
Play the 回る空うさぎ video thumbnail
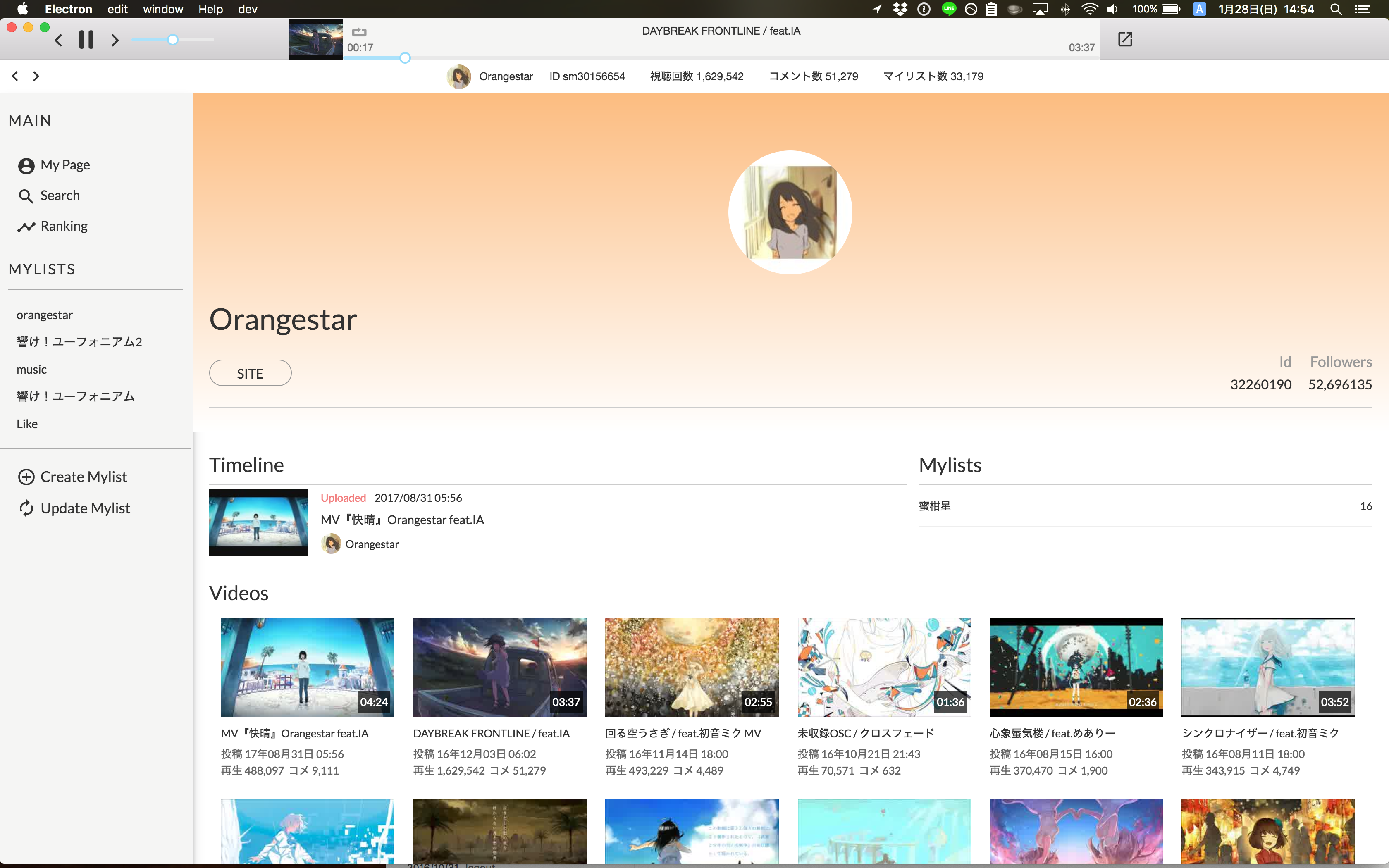pos(692,666)
